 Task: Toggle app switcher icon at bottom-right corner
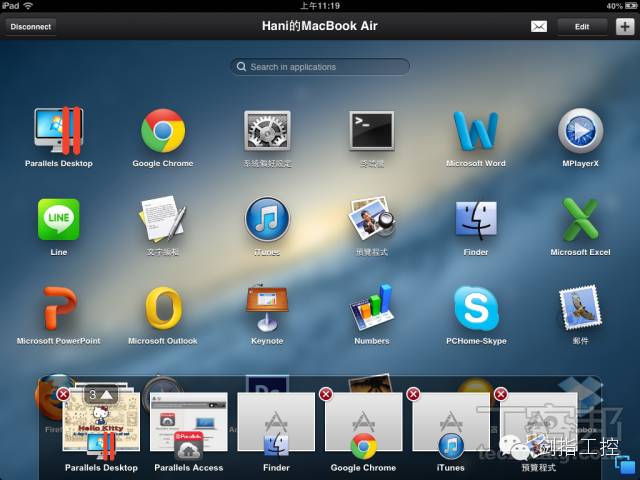coord(624,466)
